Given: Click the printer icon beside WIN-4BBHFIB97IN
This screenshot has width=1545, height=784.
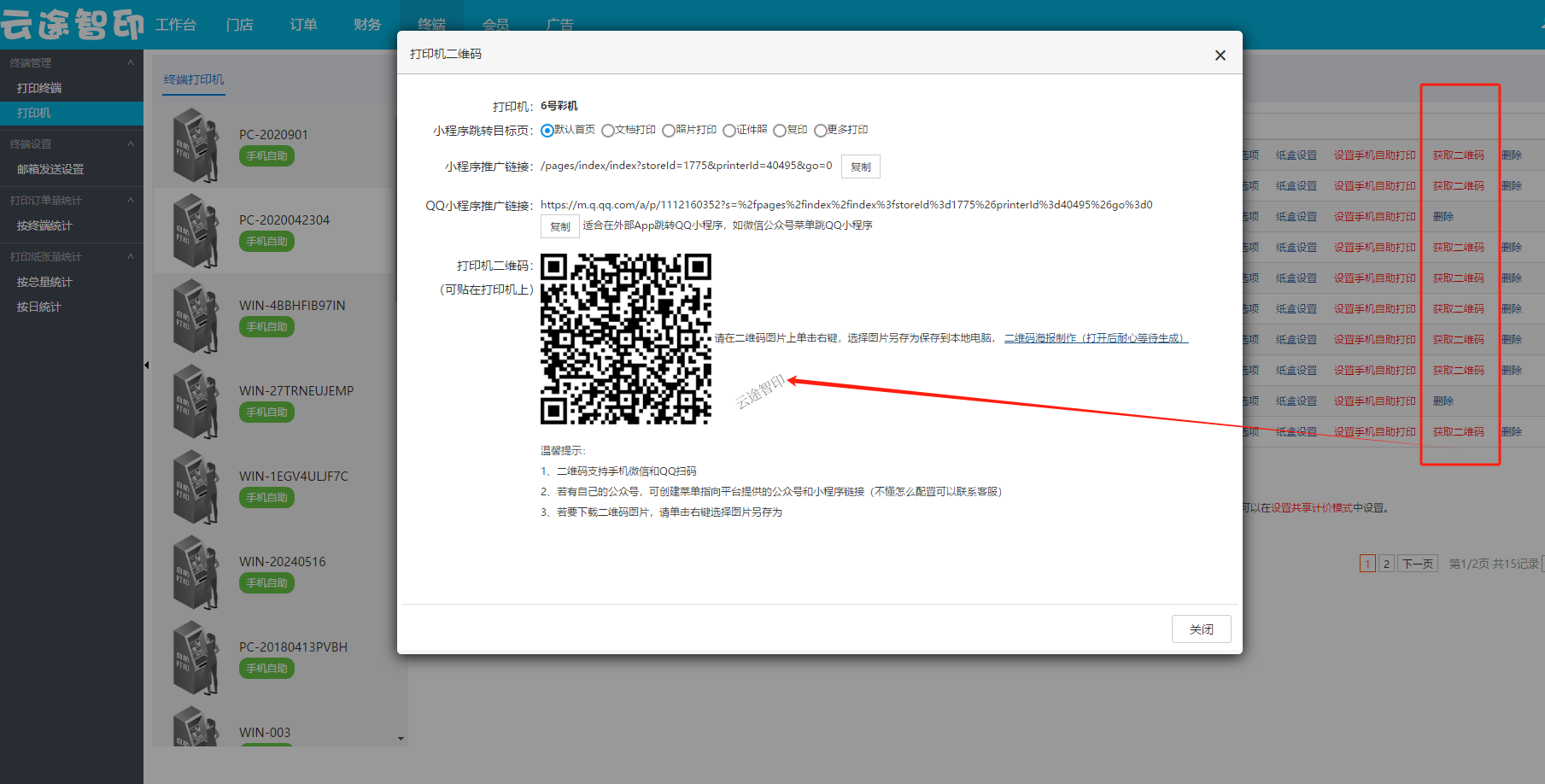Looking at the screenshot, I should 196,316.
